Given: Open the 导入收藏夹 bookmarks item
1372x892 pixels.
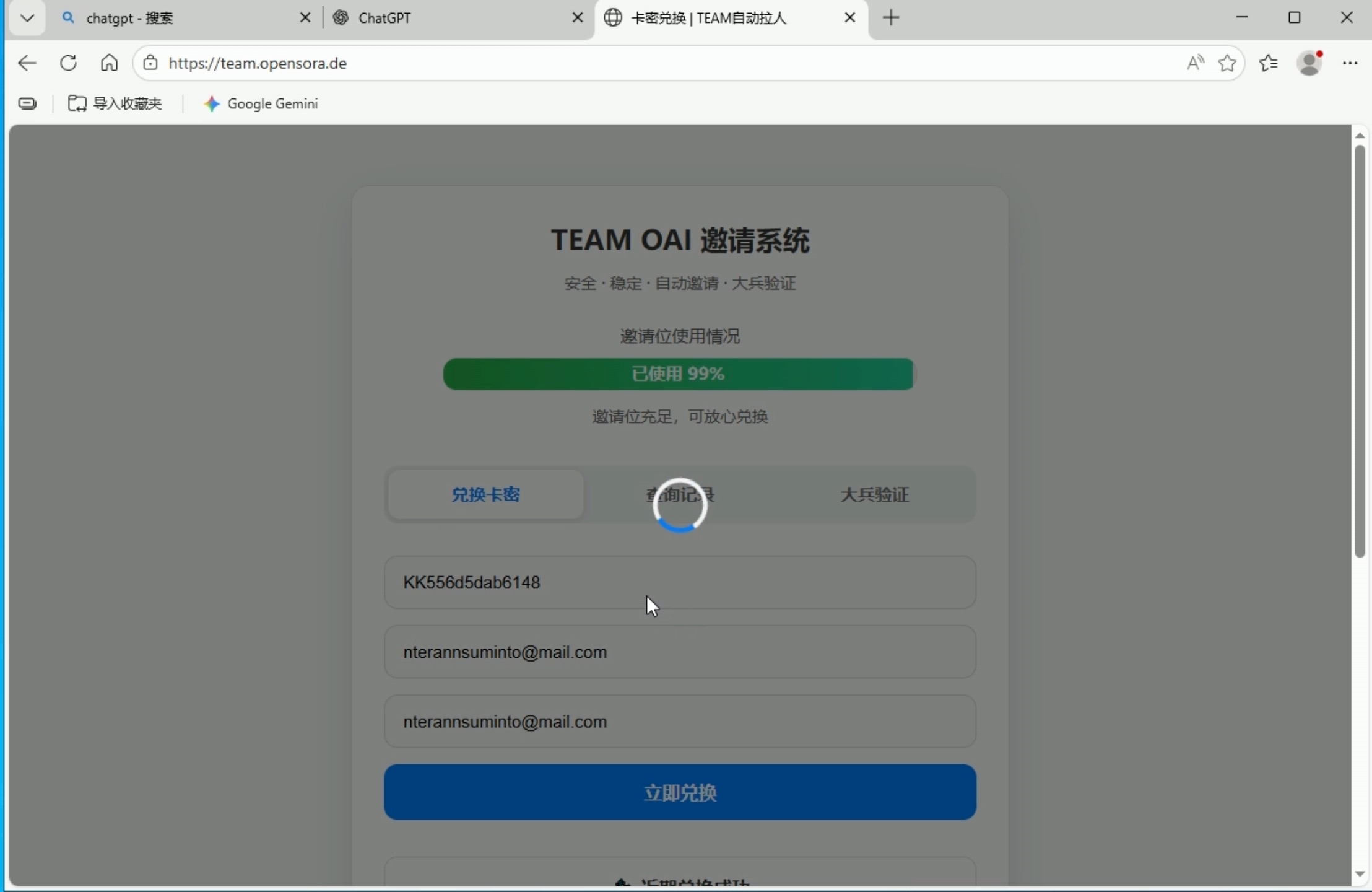Looking at the screenshot, I should (x=115, y=104).
